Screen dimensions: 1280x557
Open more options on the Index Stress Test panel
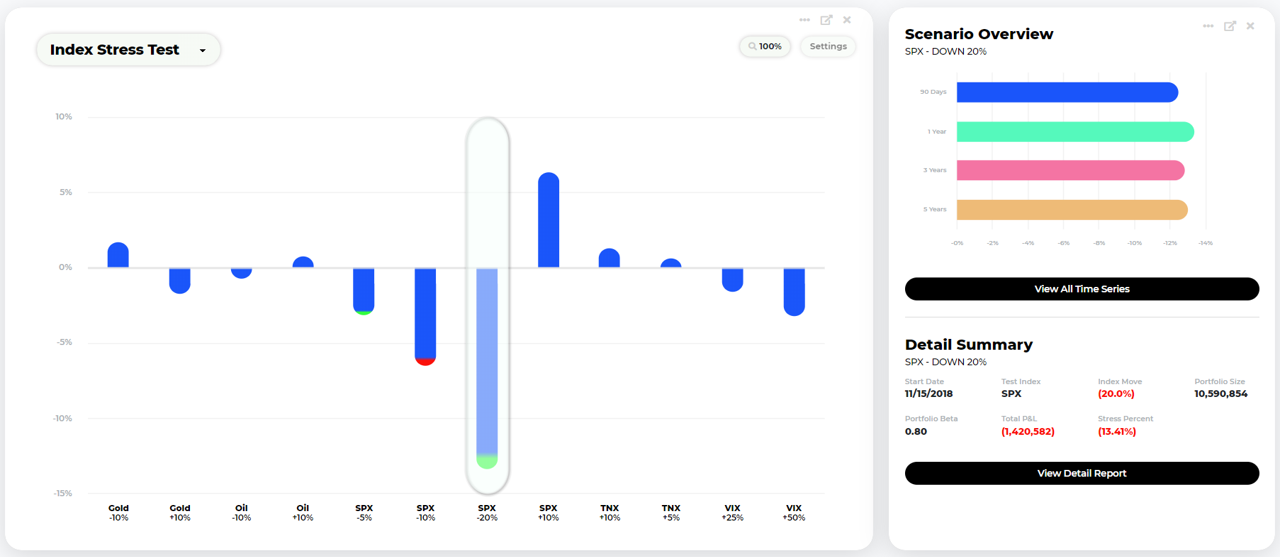coord(805,20)
